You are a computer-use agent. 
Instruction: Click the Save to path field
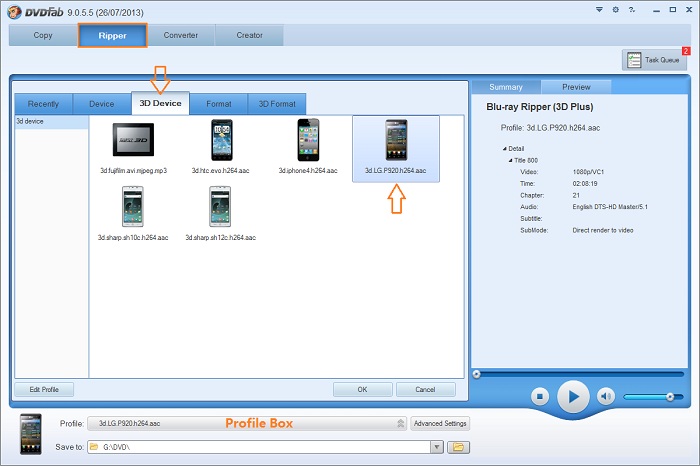pyautogui.click(x=259, y=447)
